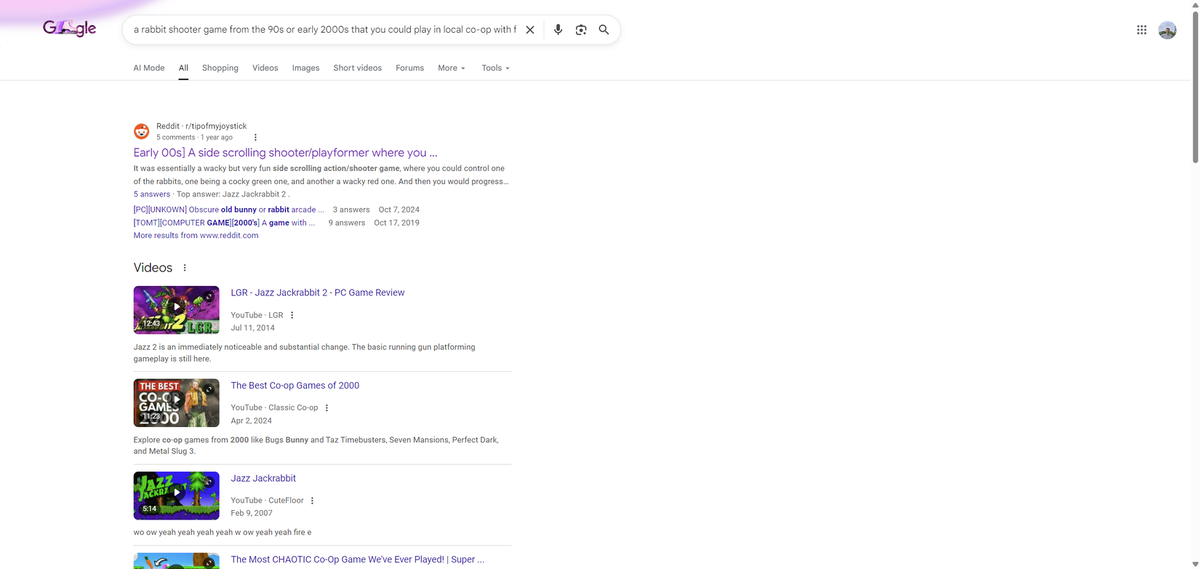Switch to the Forums tab
1200x569 pixels.
pos(410,68)
